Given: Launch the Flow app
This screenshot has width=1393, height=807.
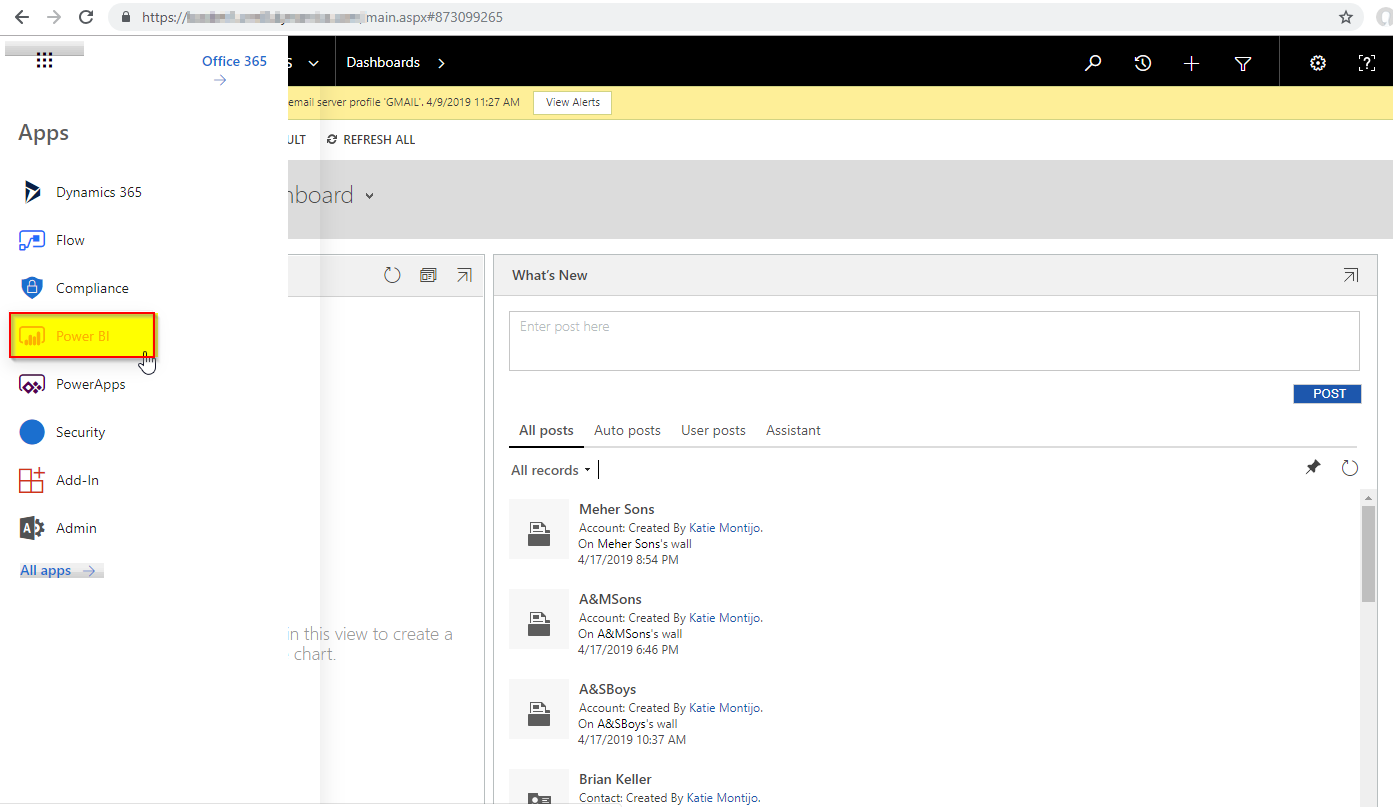Looking at the screenshot, I should [53, 240].
